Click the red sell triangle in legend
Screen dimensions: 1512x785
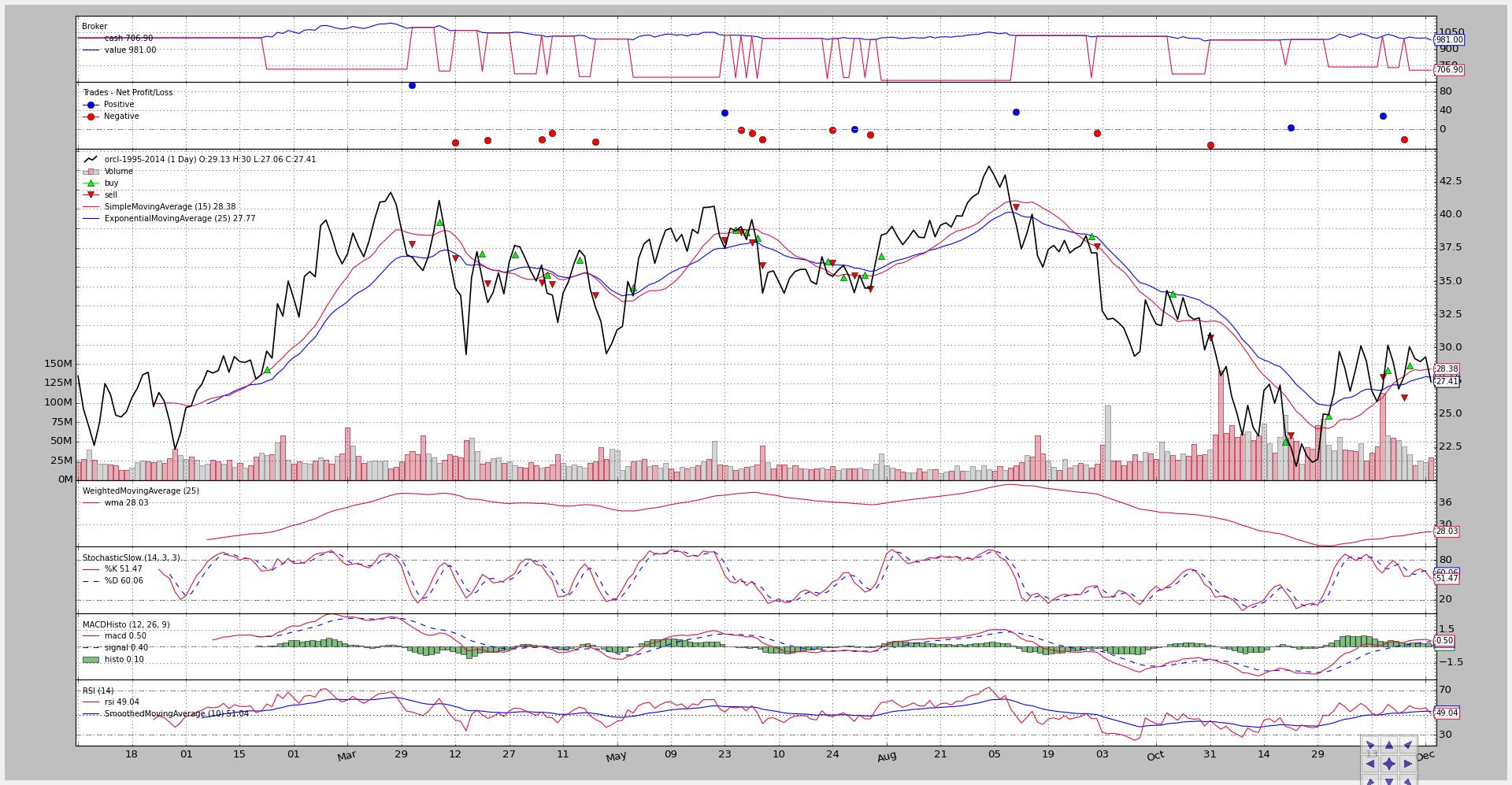coord(91,194)
